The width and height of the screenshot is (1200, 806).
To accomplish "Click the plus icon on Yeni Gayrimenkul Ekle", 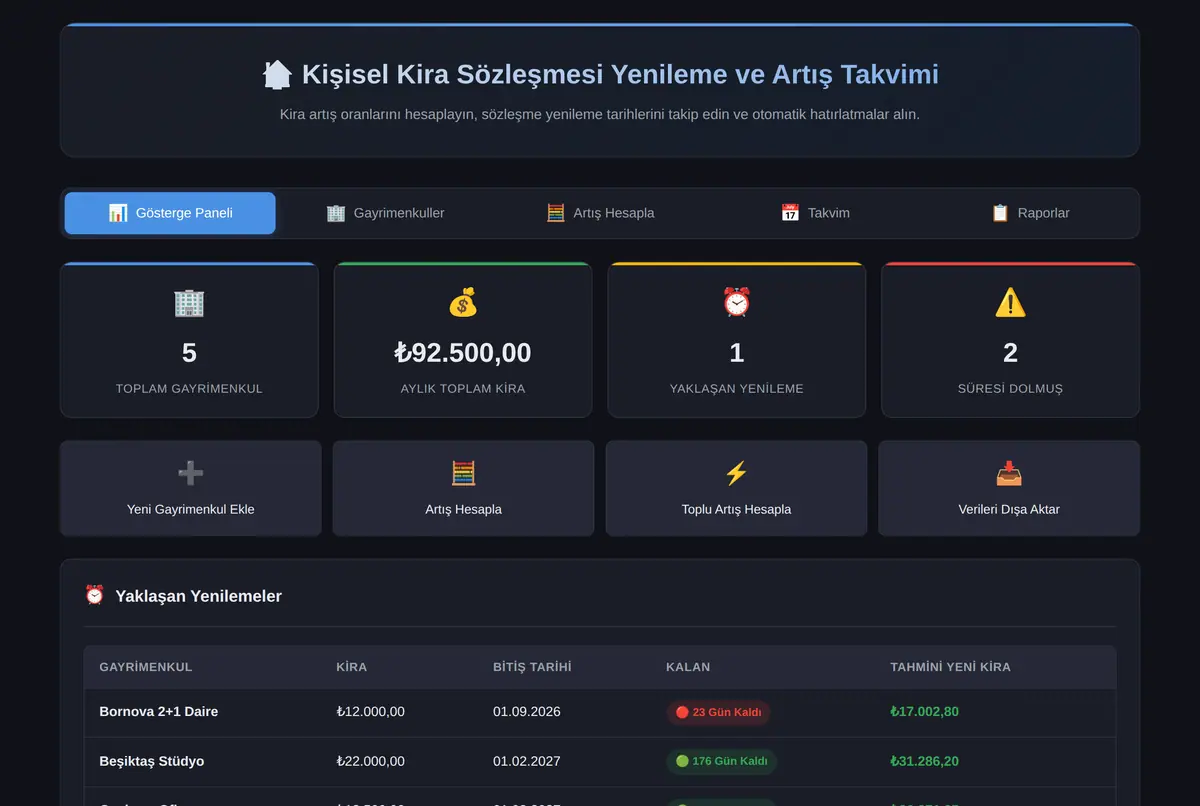I will (190, 473).
